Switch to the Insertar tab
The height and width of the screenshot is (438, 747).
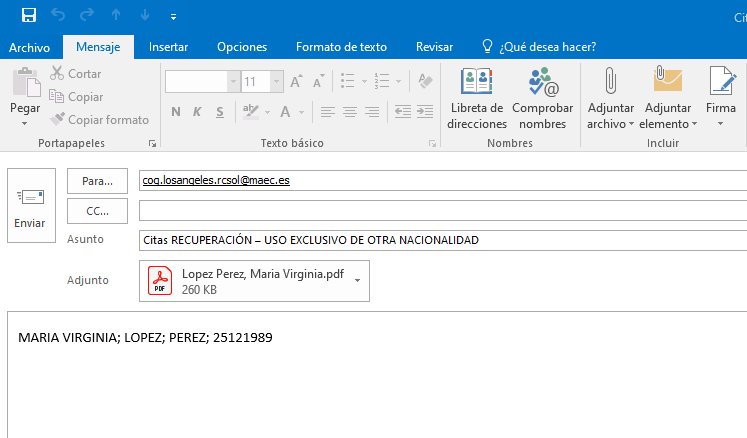coord(168,47)
